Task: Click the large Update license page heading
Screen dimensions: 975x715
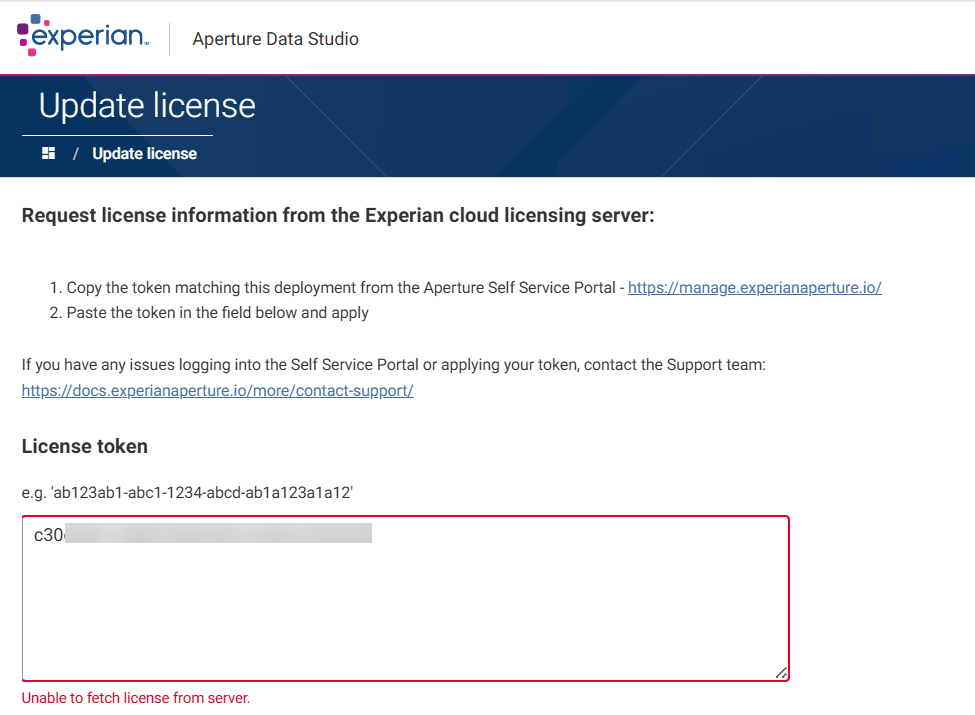Action: tap(147, 106)
